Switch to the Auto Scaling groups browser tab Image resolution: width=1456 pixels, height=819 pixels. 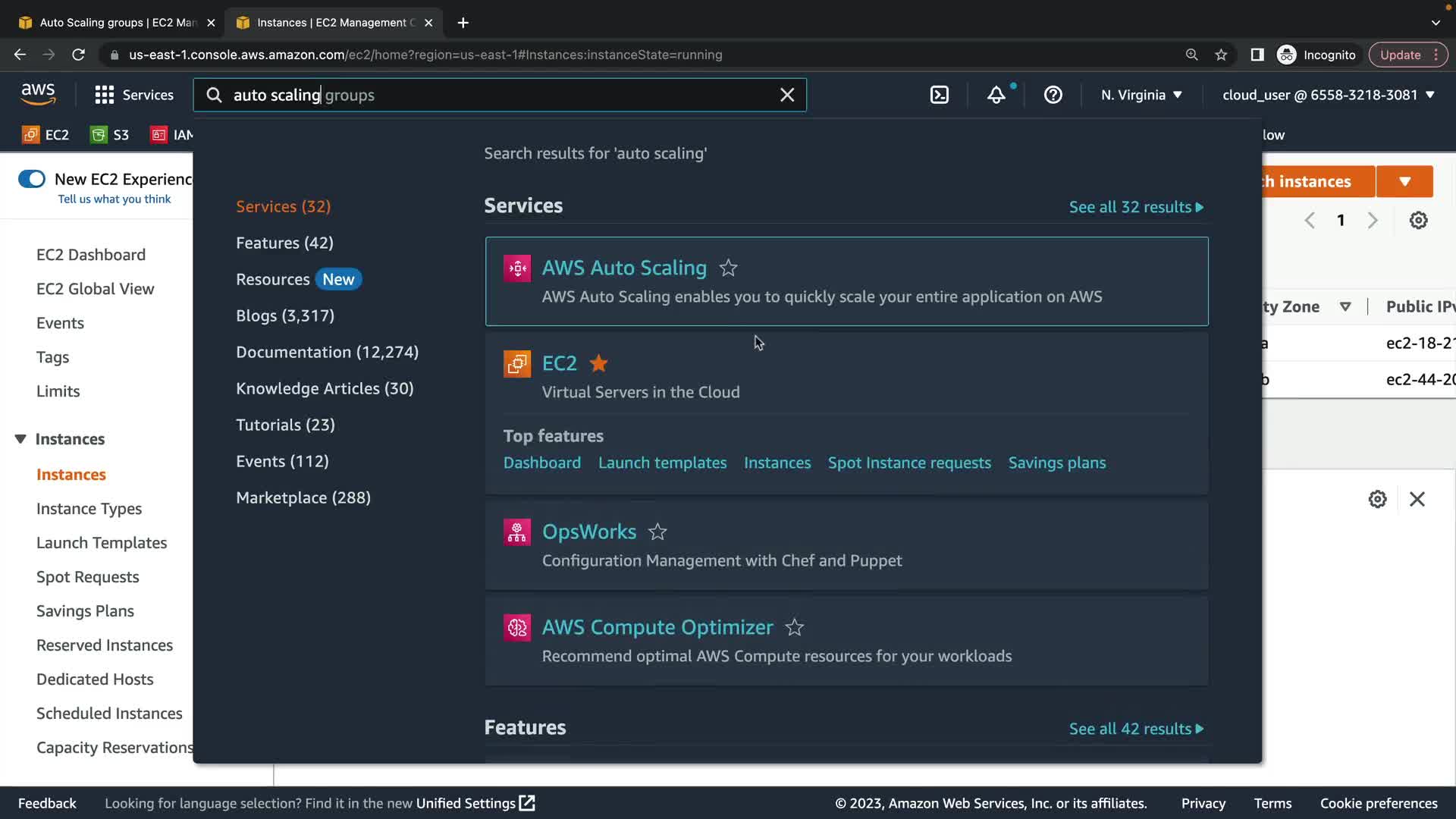118,23
